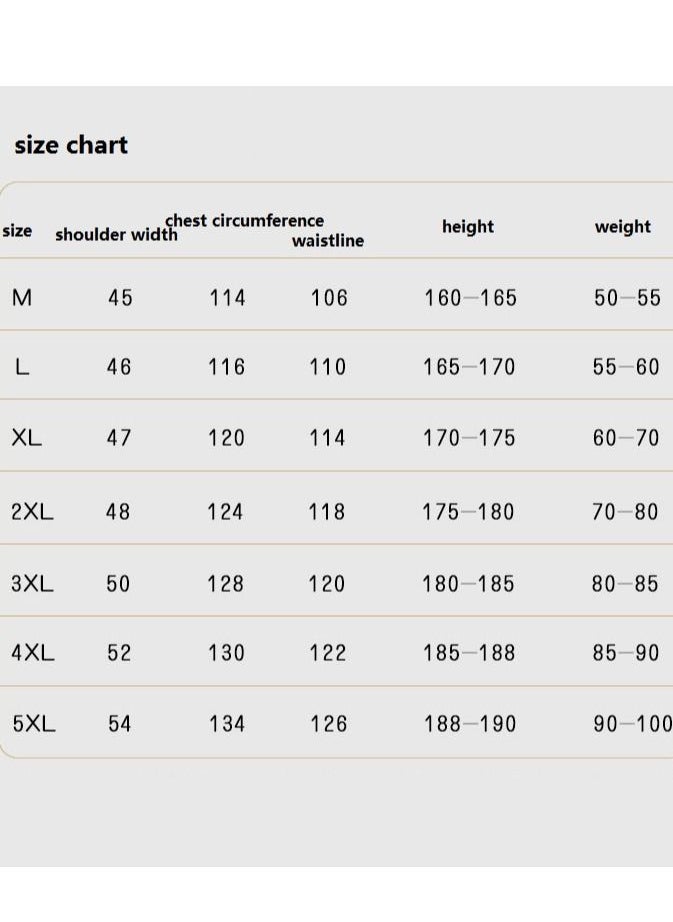This screenshot has height=922, width=673.
Task: Click the 5XL size row label
Action: 34,723
